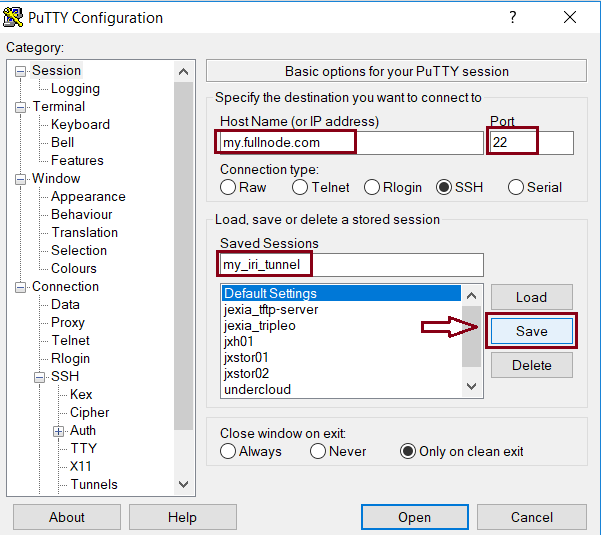This screenshot has width=601, height=535.
Task: Expand the Auth tree node
Action: tap(59, 431)
